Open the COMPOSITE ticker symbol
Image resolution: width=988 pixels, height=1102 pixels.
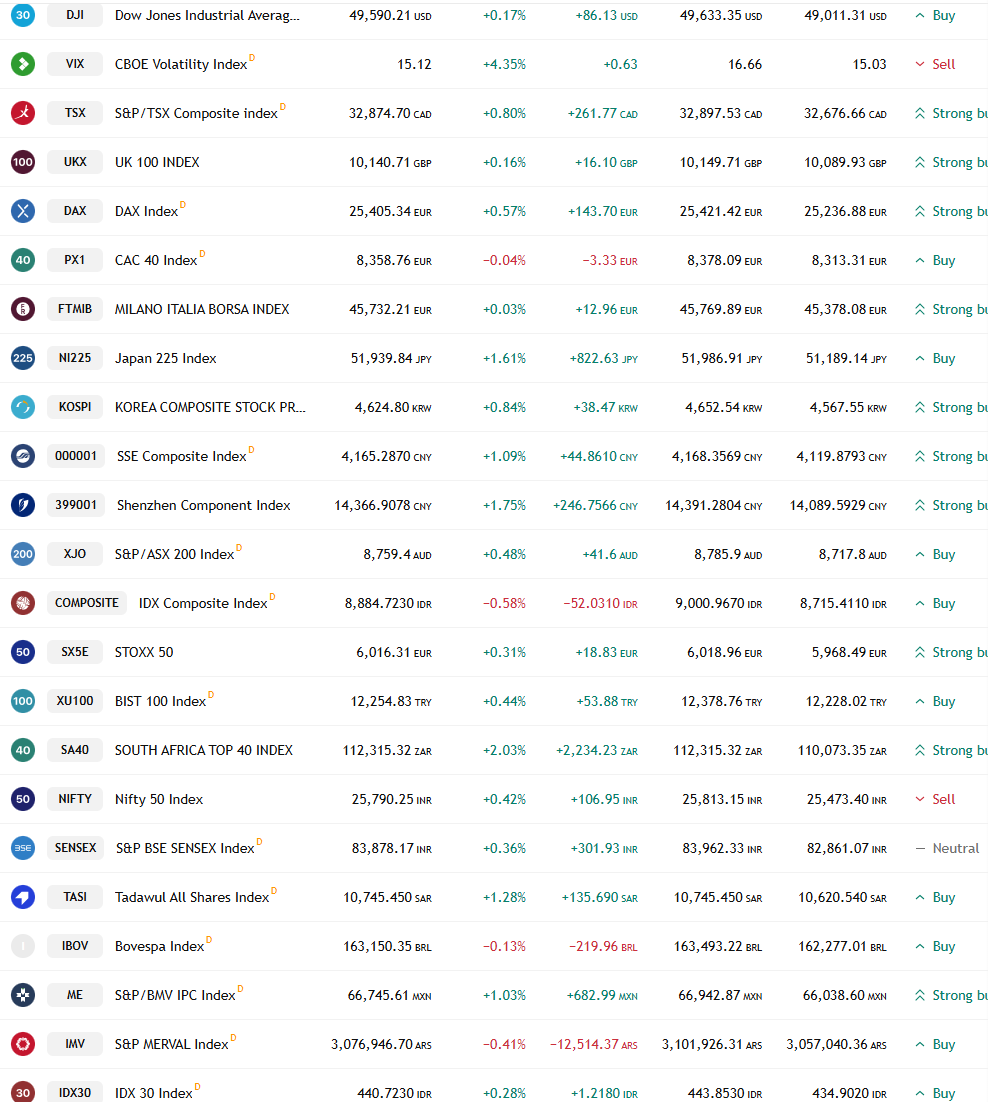coord(87,603)
